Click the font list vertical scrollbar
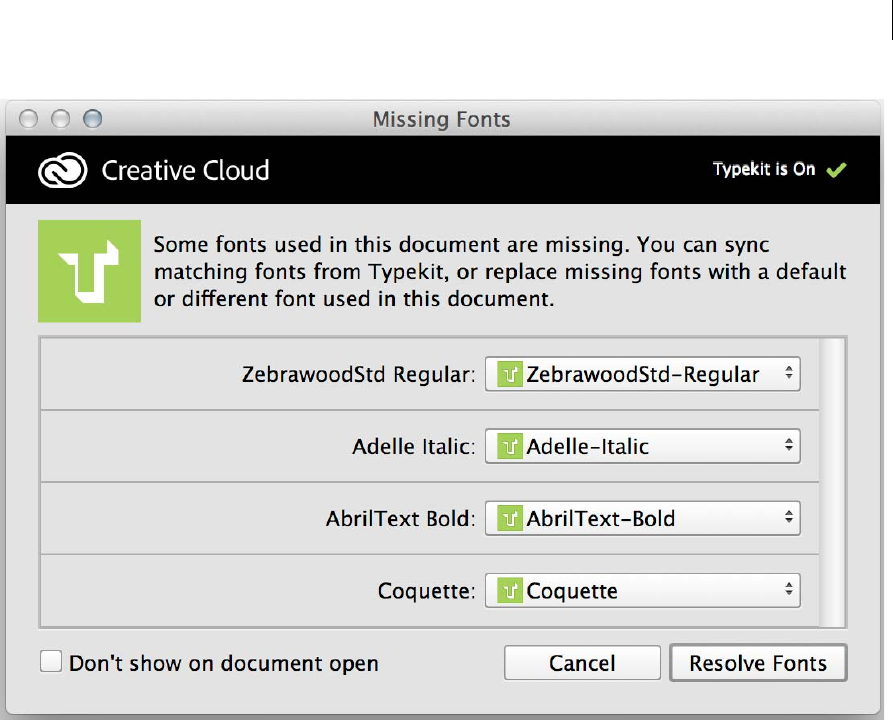893x720 pixels. click(x=833, y=482)
